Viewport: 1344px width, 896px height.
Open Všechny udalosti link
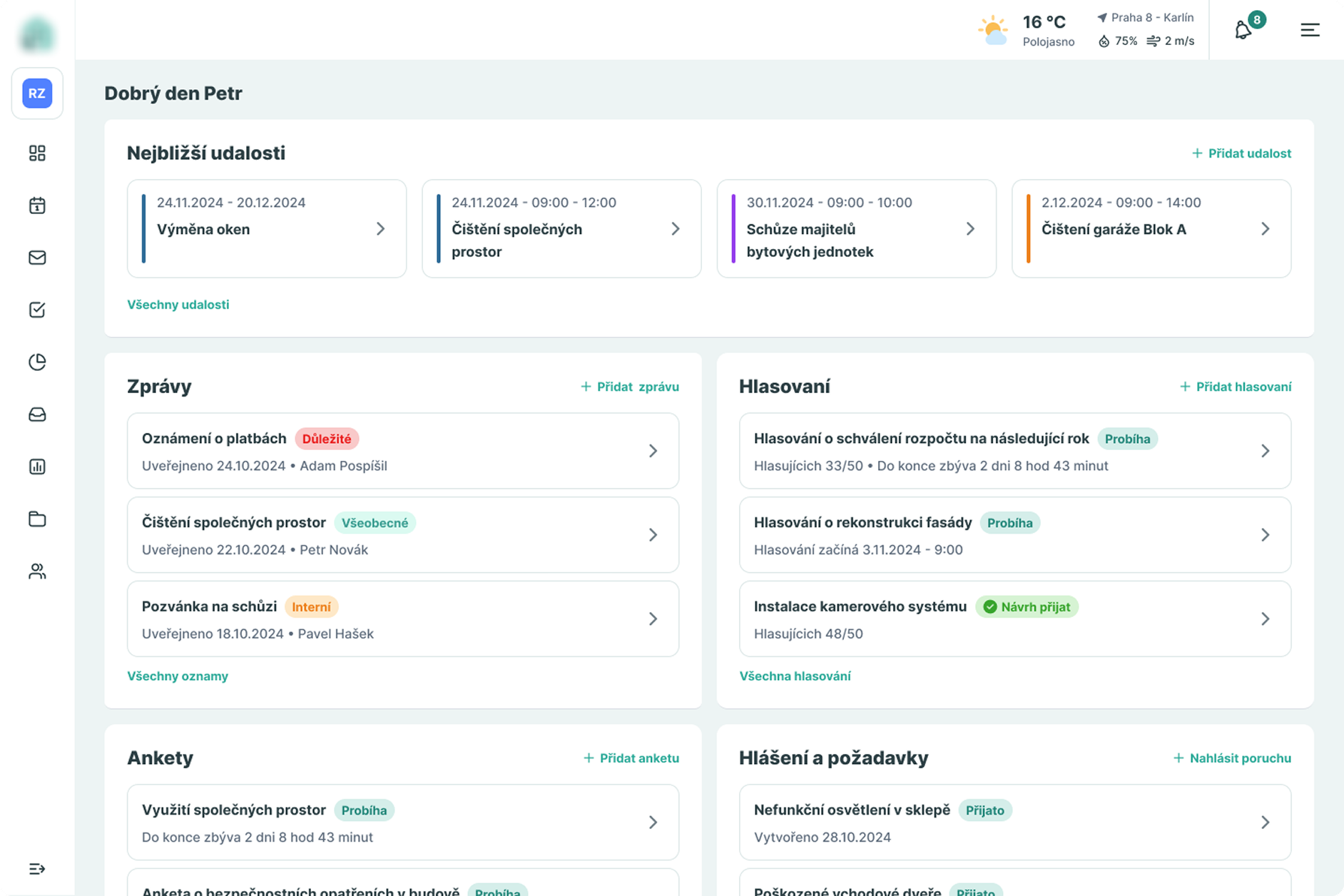(x=178, y=305)
